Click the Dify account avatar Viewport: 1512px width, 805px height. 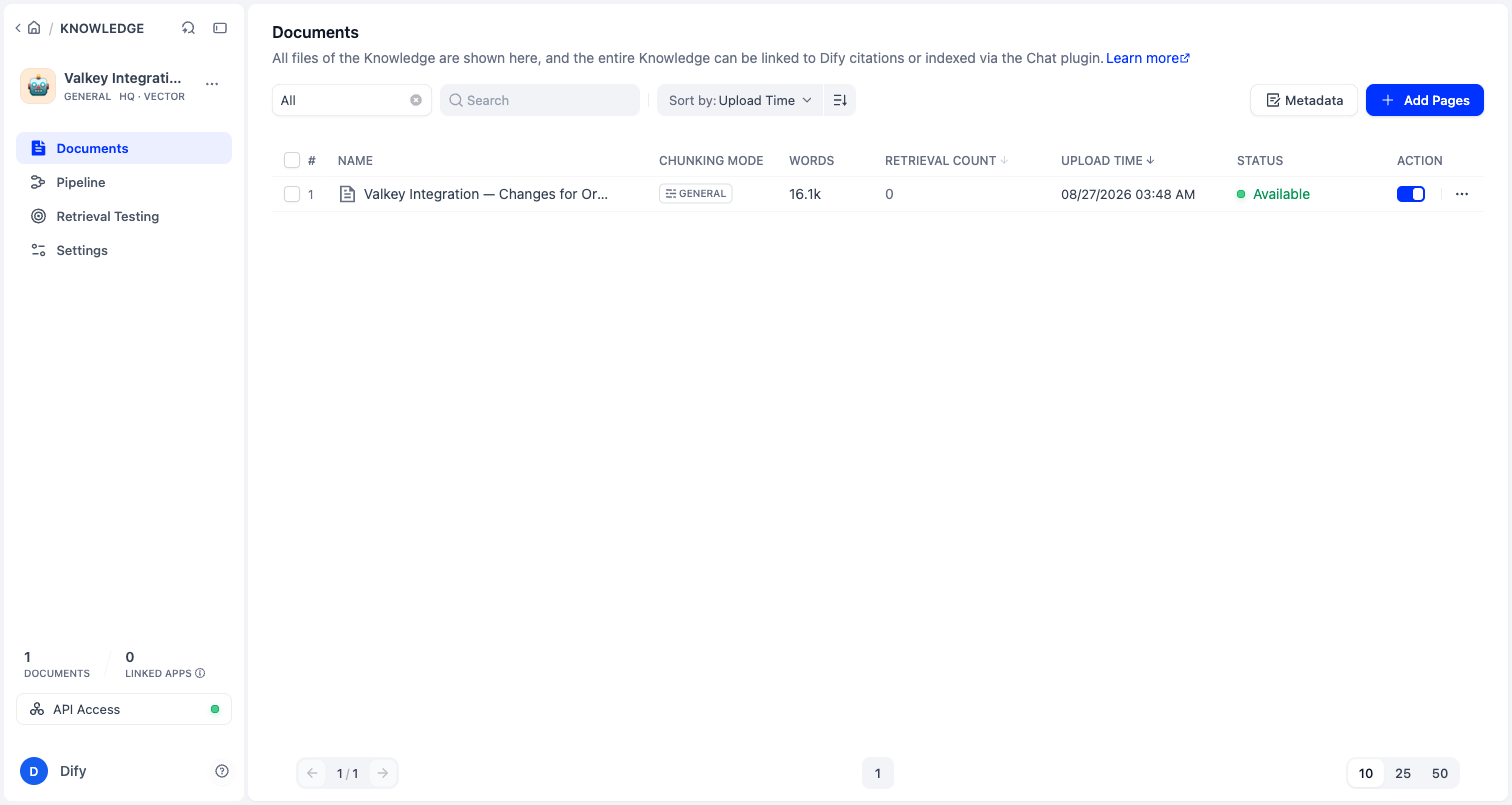point(34,771)
